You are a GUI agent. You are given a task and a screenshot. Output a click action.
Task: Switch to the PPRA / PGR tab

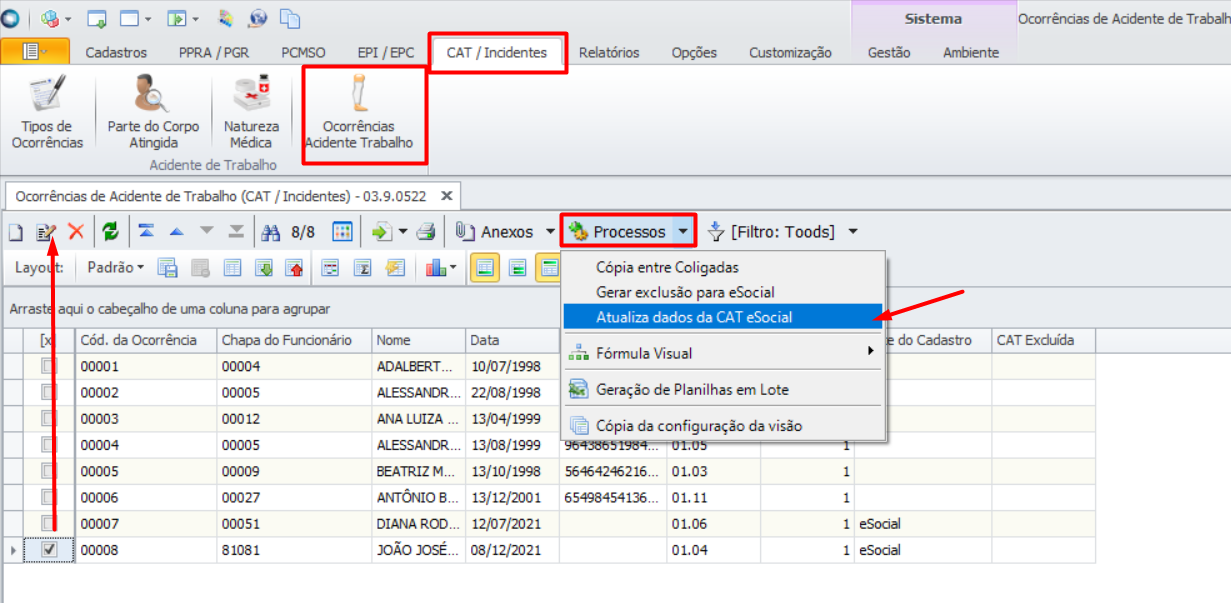pyautogui.click(x=214, y=53)
